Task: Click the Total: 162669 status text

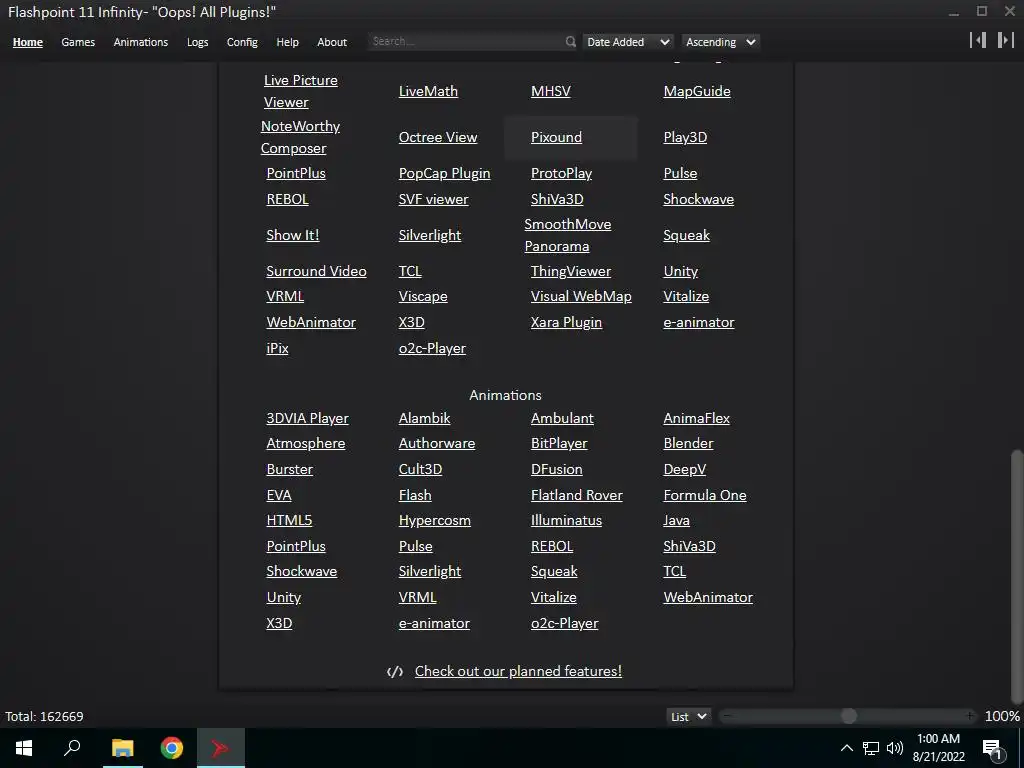Action: pyautogui.click(x=44, y=716)
